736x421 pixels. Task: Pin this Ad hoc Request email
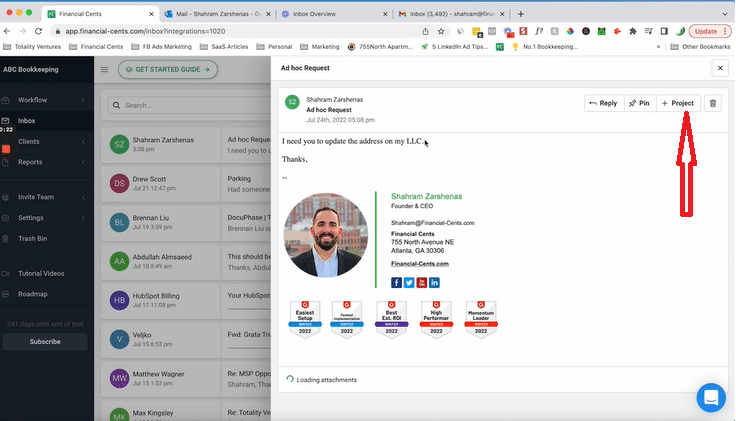639,103
